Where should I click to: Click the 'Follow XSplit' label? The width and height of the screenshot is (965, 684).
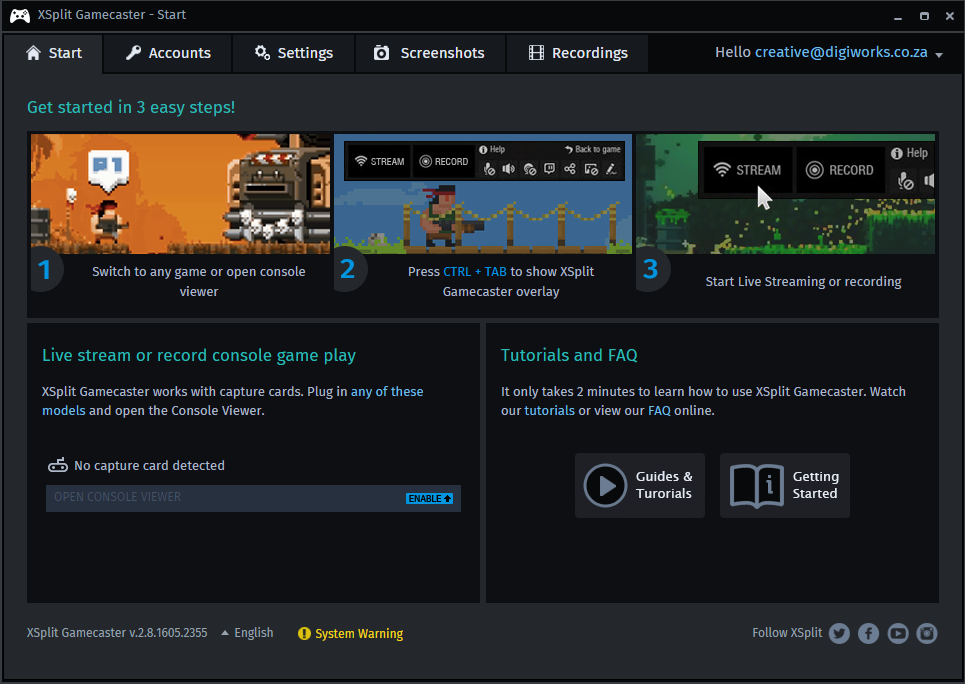point(787,633)
